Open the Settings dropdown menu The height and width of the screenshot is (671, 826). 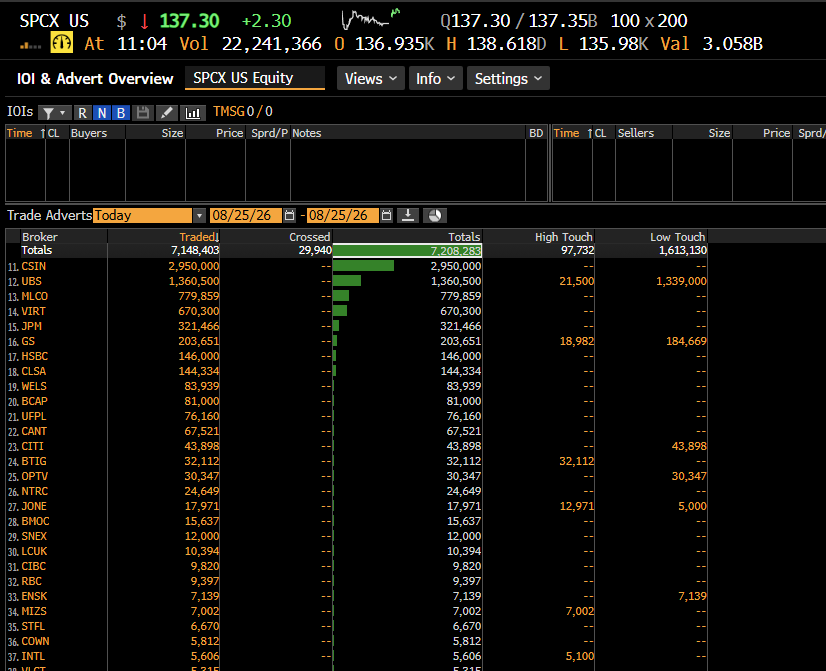pyautogui.click(x=508, y=78)
